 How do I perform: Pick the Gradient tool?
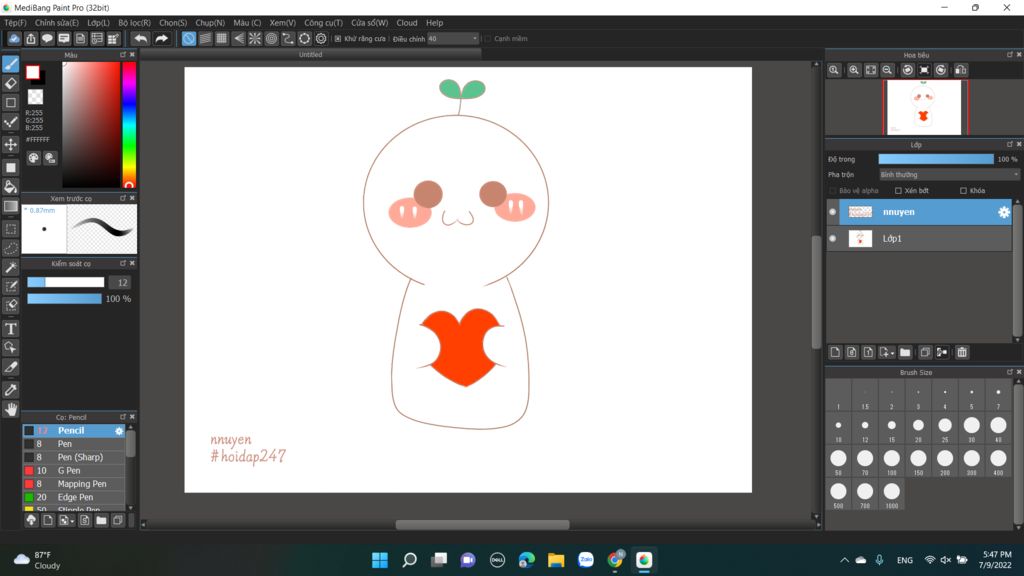10,206
